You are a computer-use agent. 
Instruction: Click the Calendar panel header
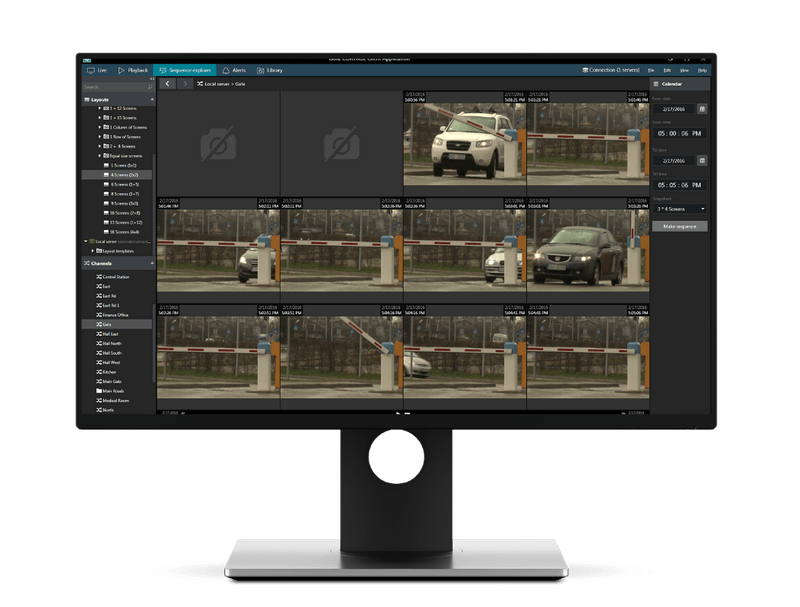coord(680,84)
